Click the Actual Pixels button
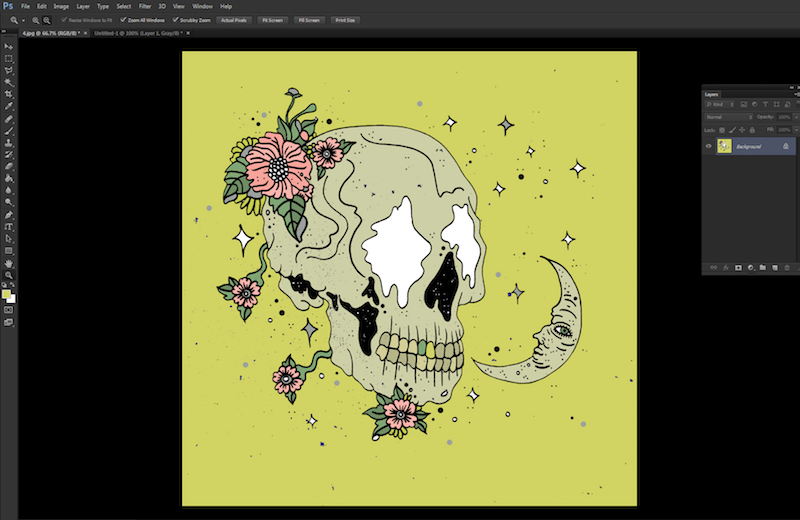The image size is (800, 520). pyautogui.click(x=234, y=20)
